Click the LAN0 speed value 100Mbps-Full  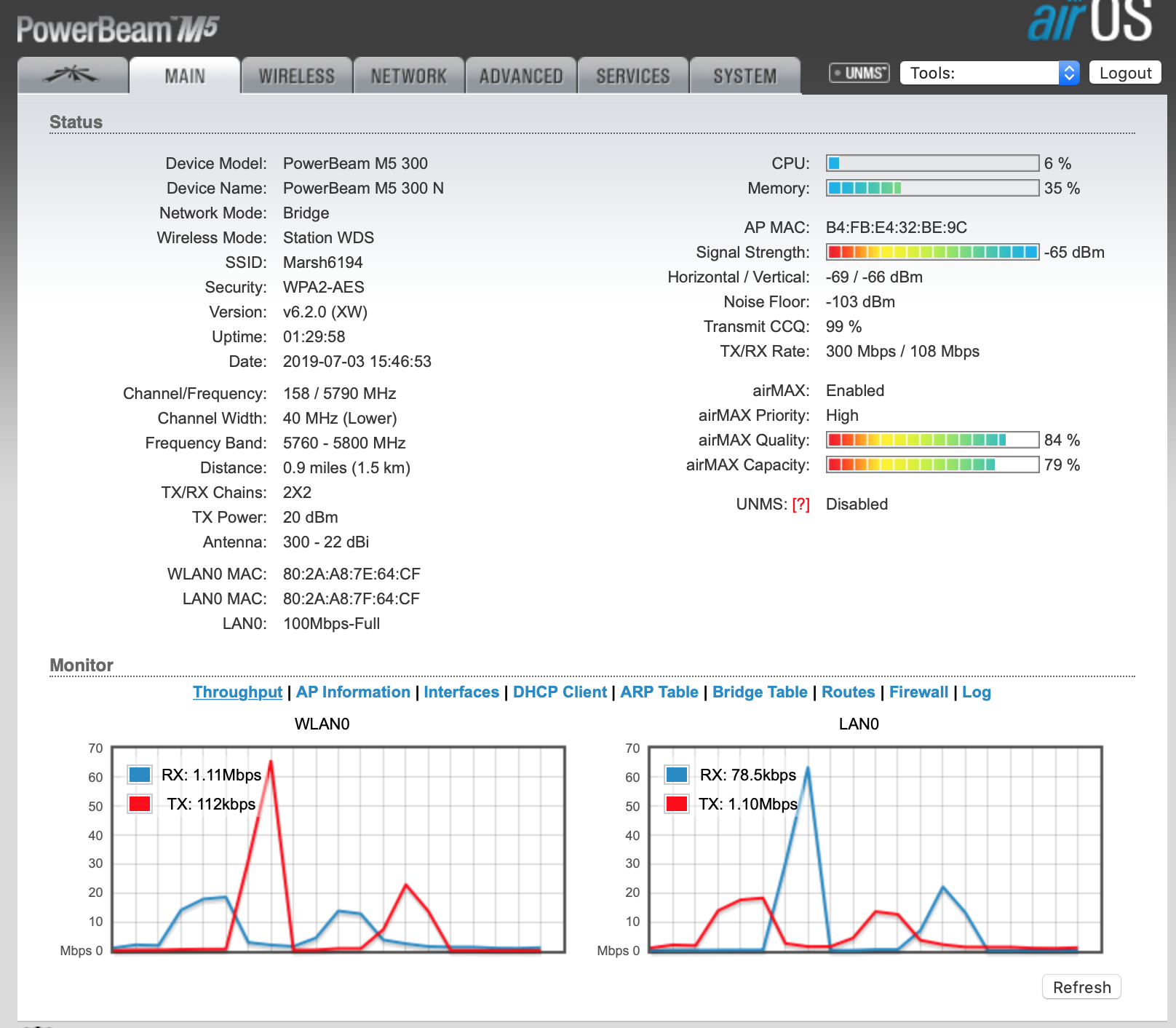pos(332,624)
